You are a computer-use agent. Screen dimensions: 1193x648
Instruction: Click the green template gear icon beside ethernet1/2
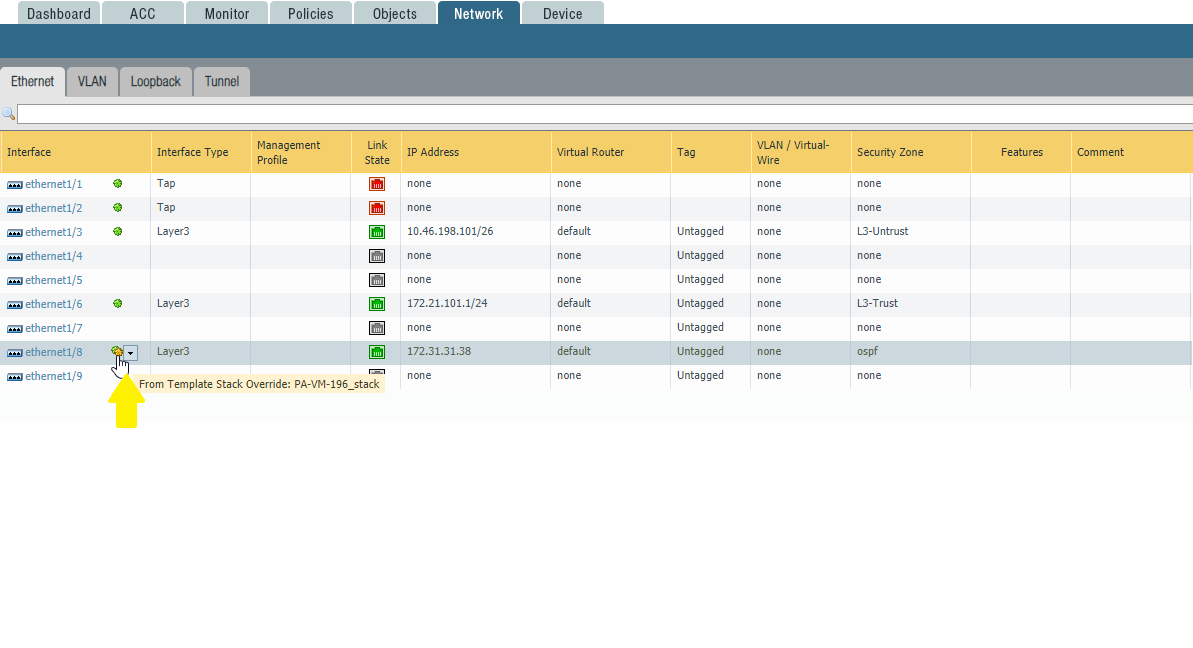click(x=117, y=207)
